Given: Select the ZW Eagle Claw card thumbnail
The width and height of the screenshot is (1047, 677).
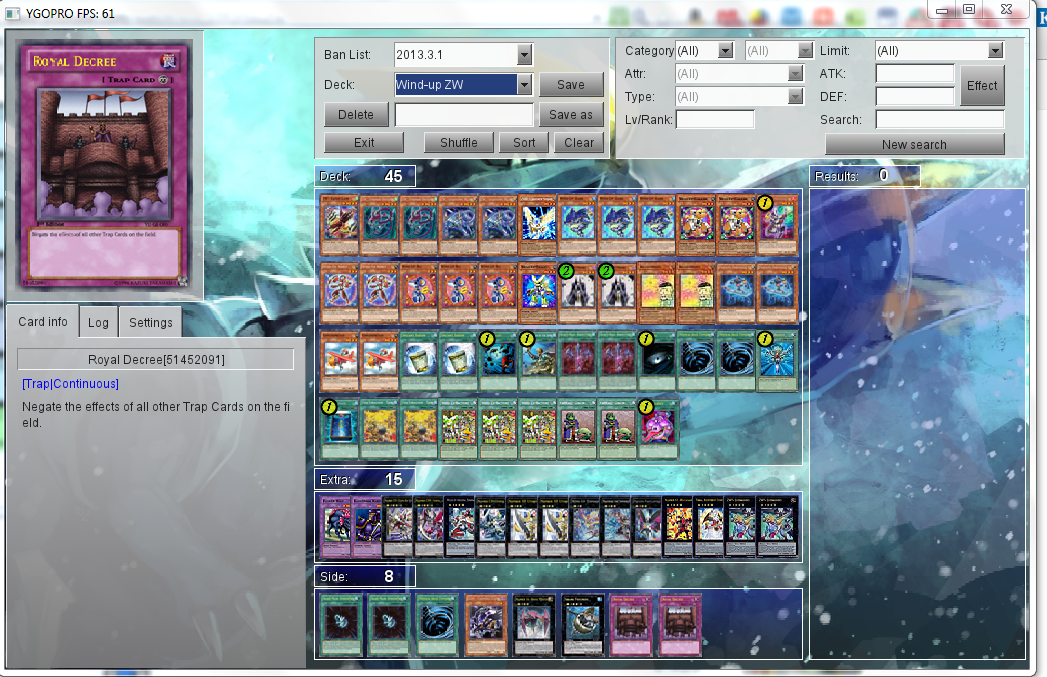Looking at the screenshot, I should (x=340, y=225).
